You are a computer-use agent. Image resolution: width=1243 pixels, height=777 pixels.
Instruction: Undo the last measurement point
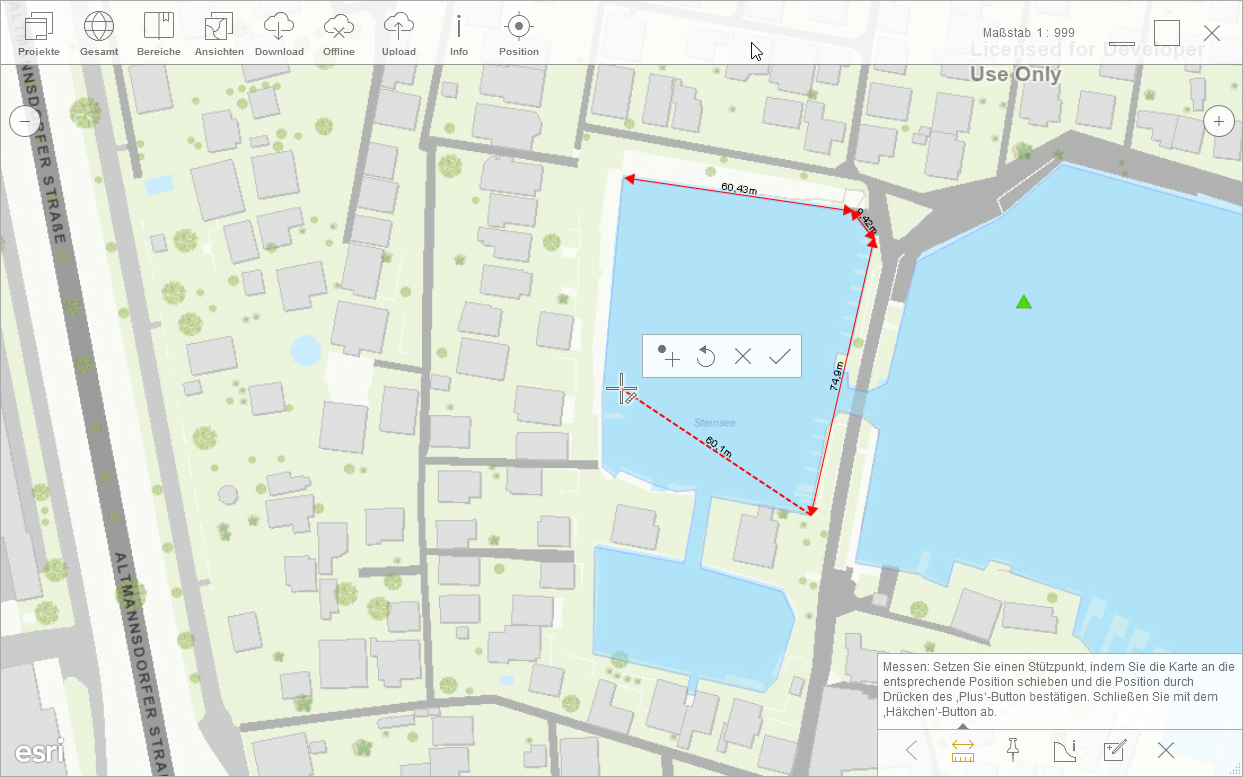coord(706,356)
